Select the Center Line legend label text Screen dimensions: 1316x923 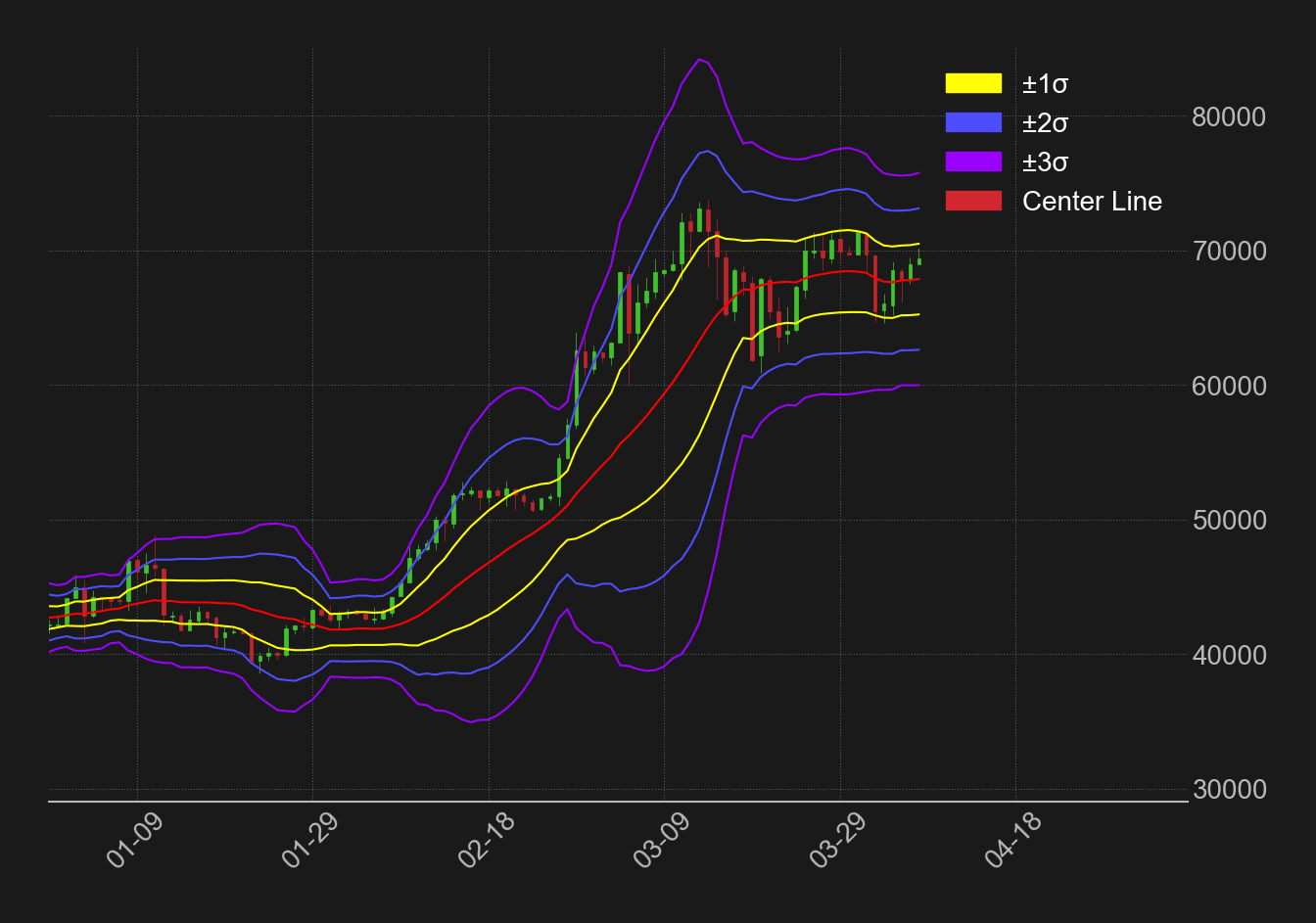pos(1092,202)
